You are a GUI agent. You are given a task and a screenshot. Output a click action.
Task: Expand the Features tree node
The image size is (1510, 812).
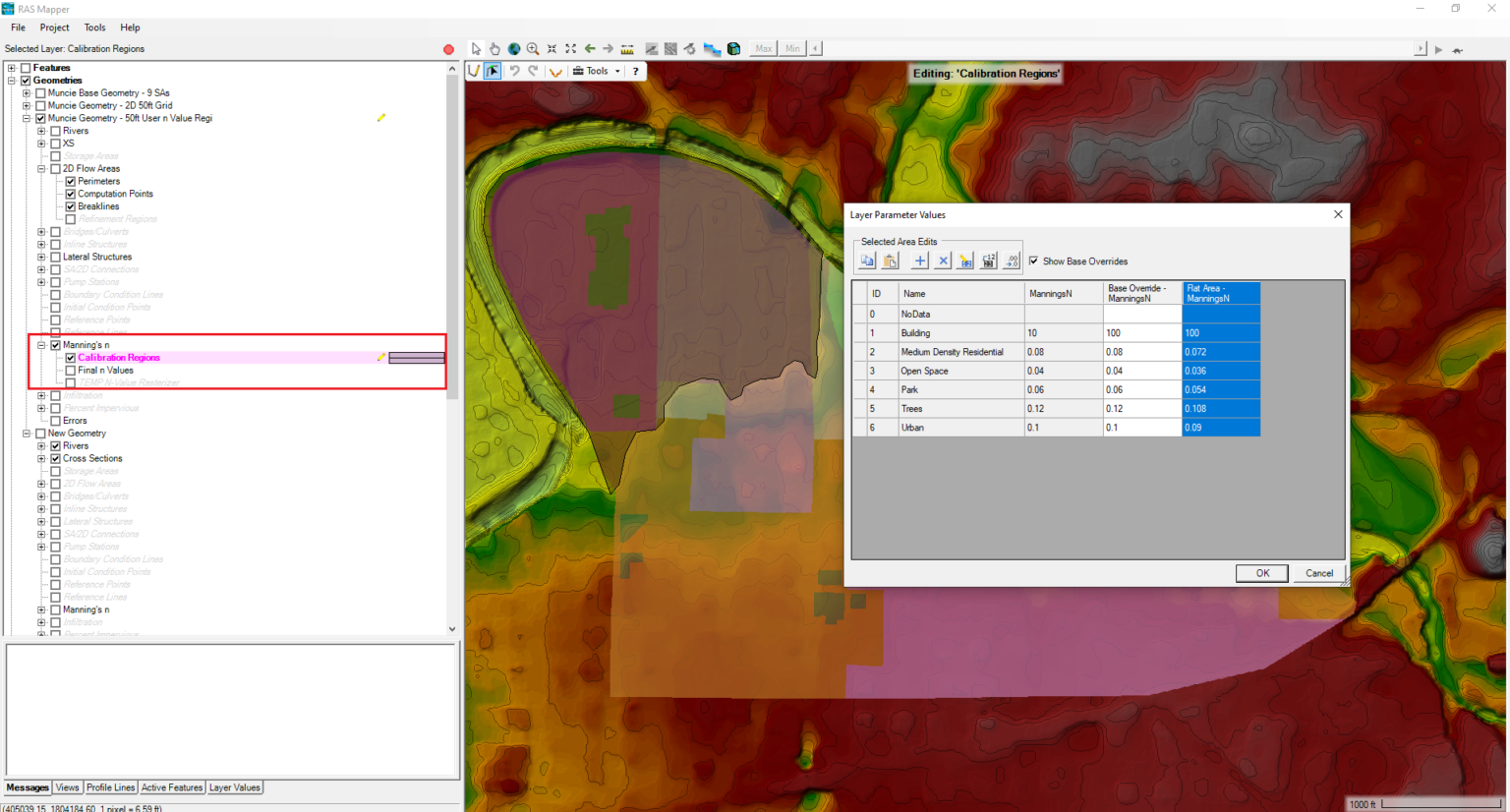[12, 68]
